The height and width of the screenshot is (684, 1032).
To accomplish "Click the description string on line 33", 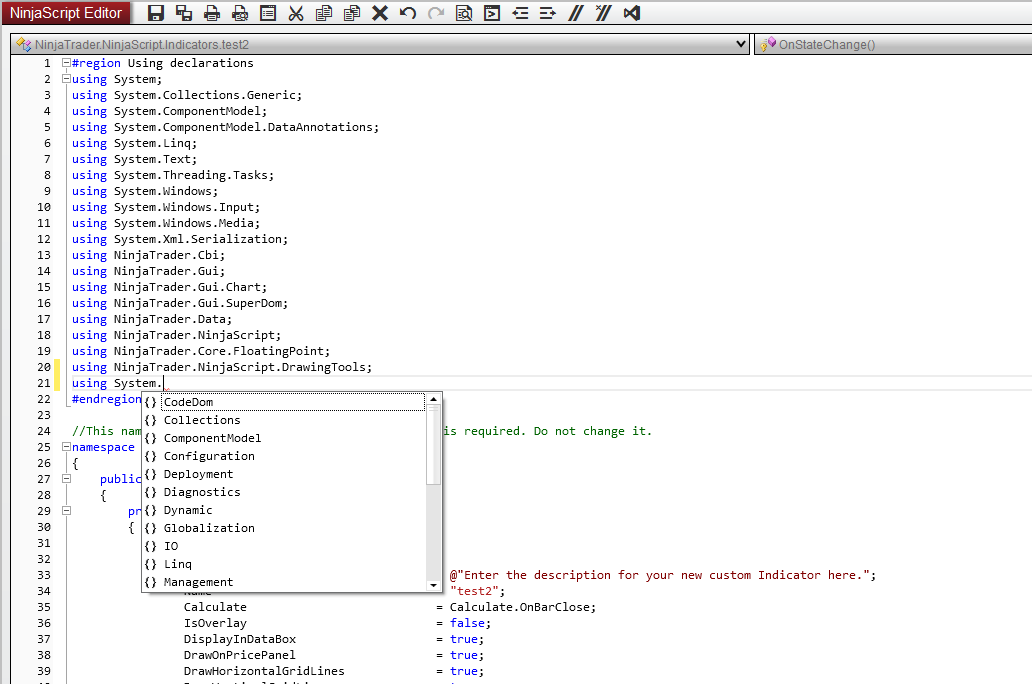I will coord(659,575).
